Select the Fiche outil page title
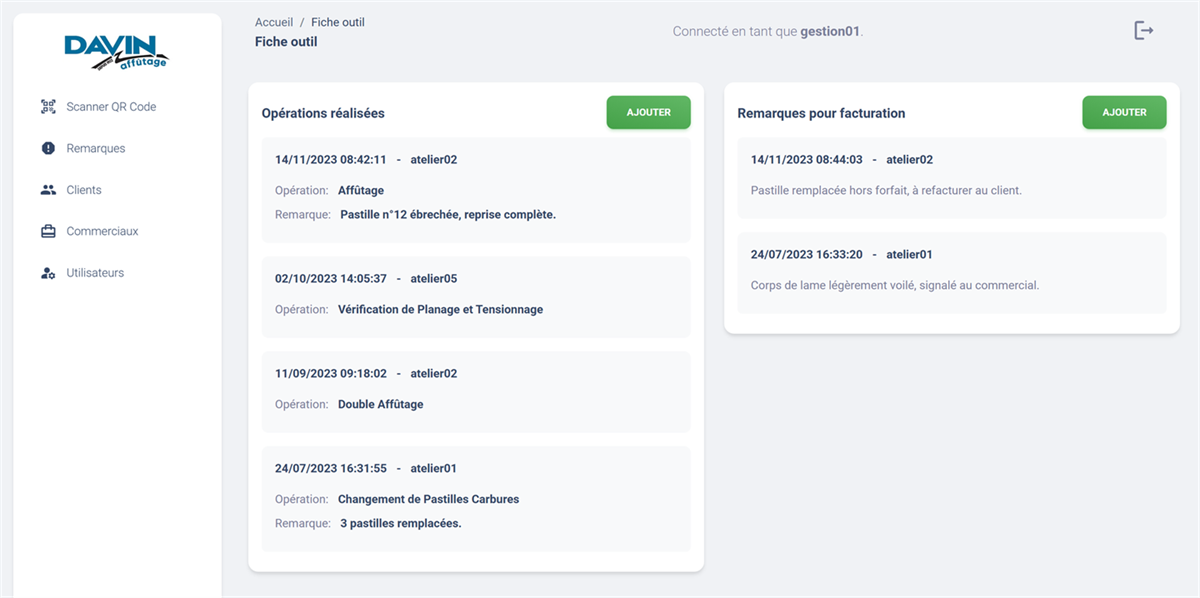The width and height of the screenshot is (1200, 598). [x=286, y=42]
